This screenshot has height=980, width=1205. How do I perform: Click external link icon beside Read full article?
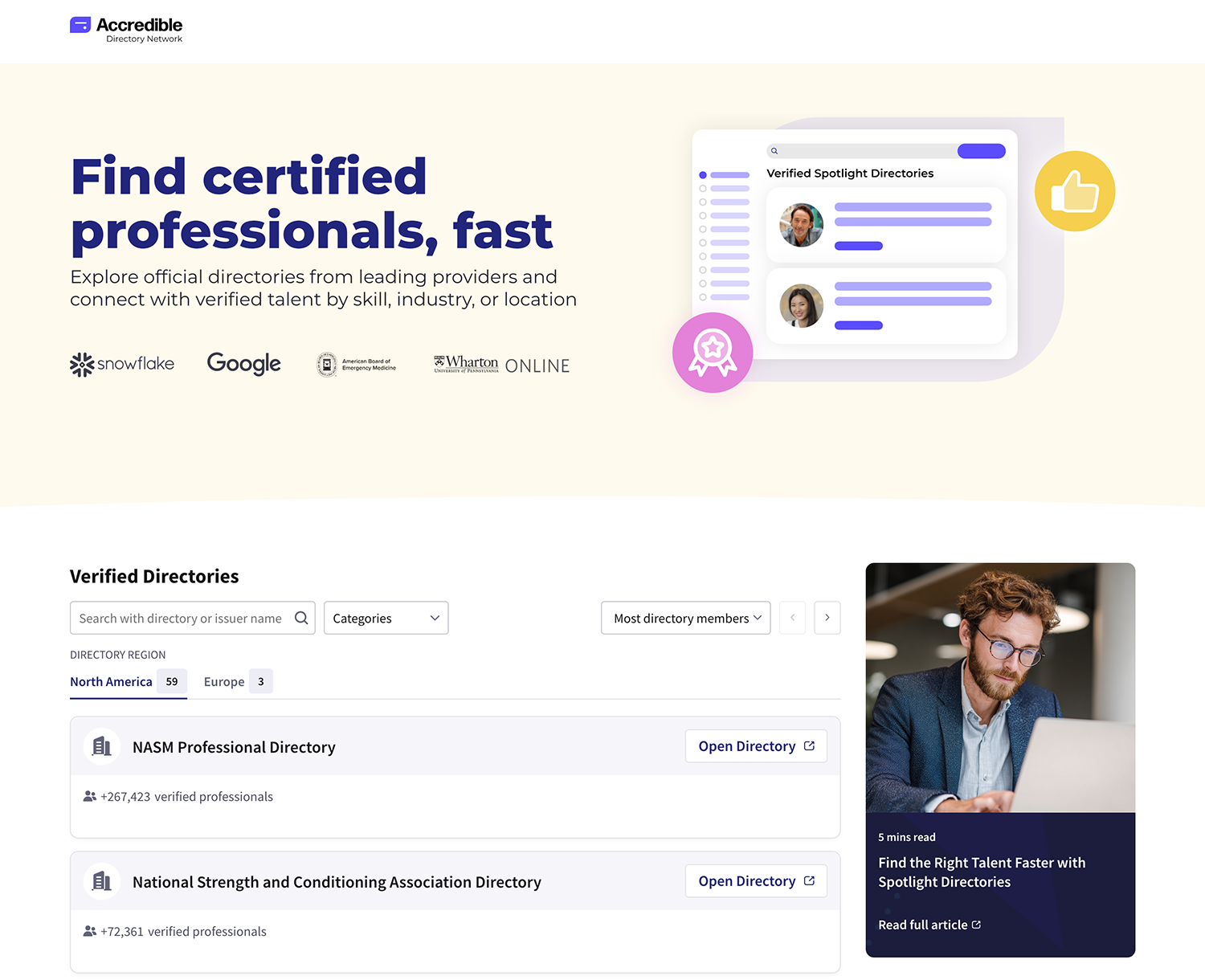click(976, 925)
